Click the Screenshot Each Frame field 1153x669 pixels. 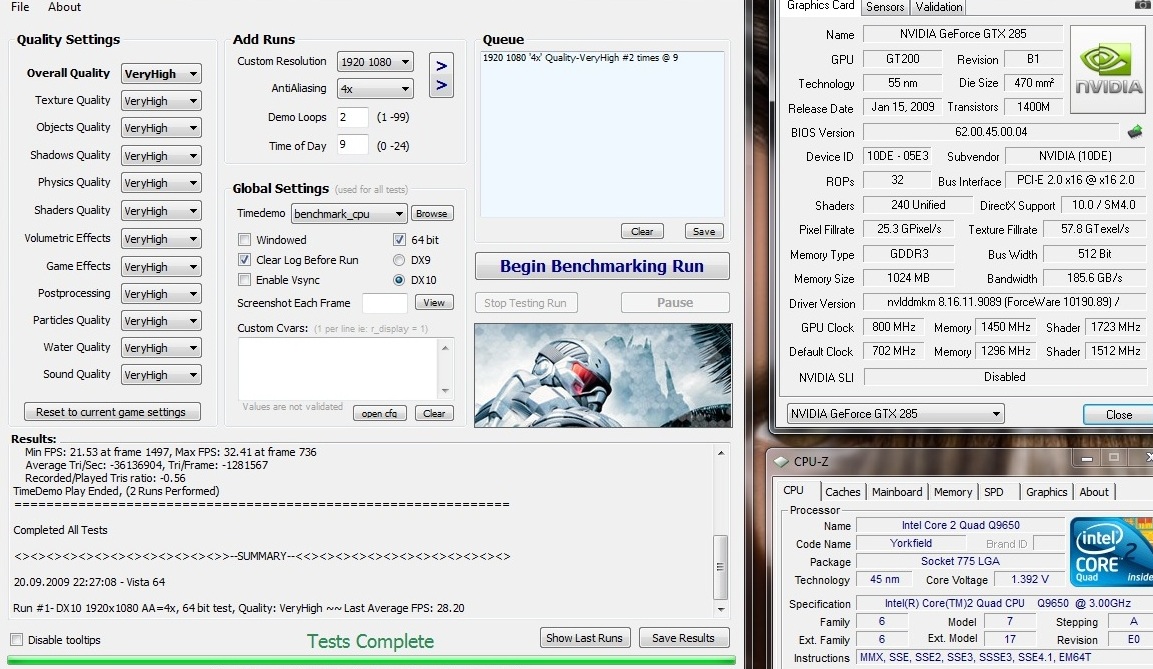[x=385, y=303]
